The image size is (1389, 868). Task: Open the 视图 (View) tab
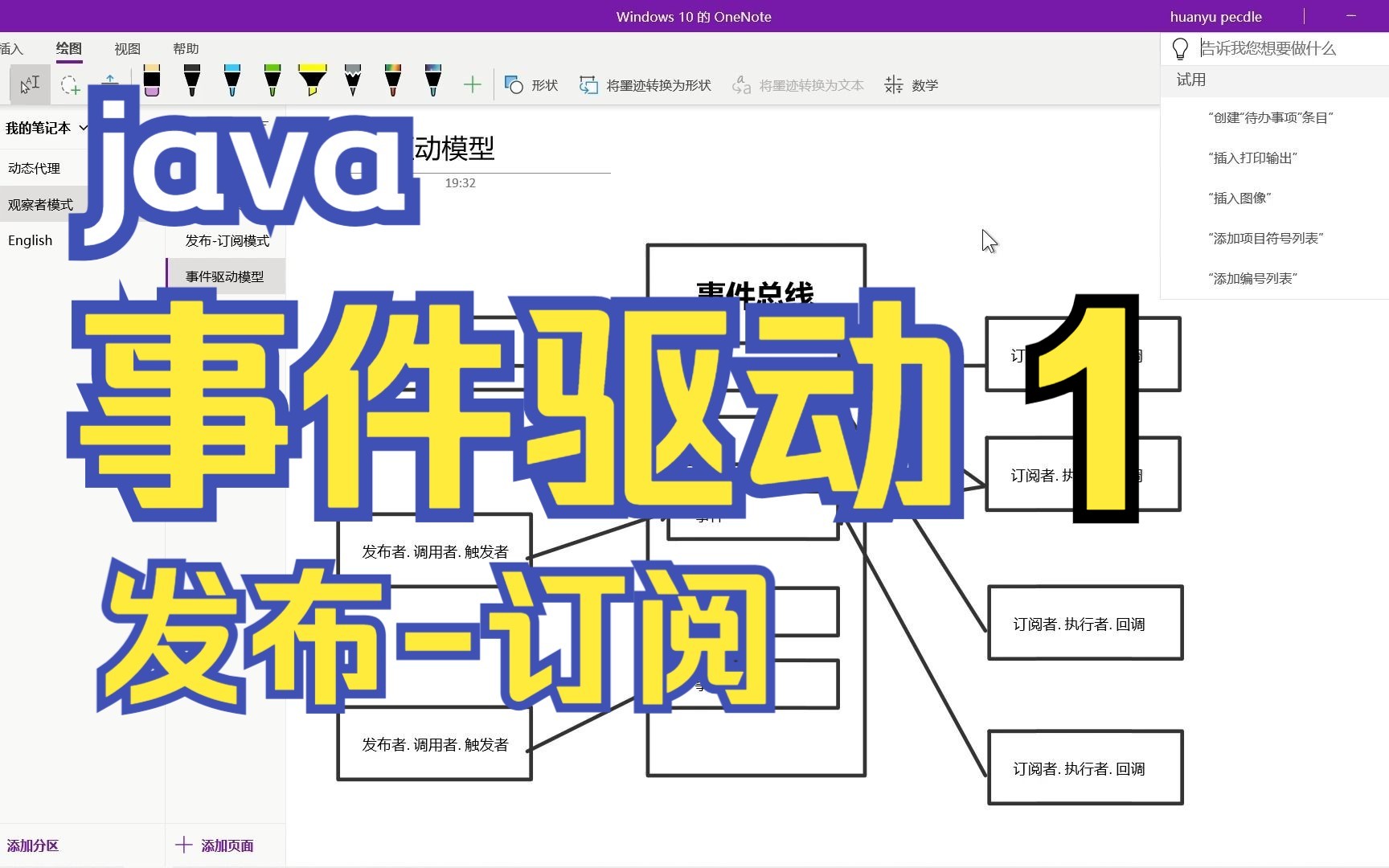pos(127,49)
